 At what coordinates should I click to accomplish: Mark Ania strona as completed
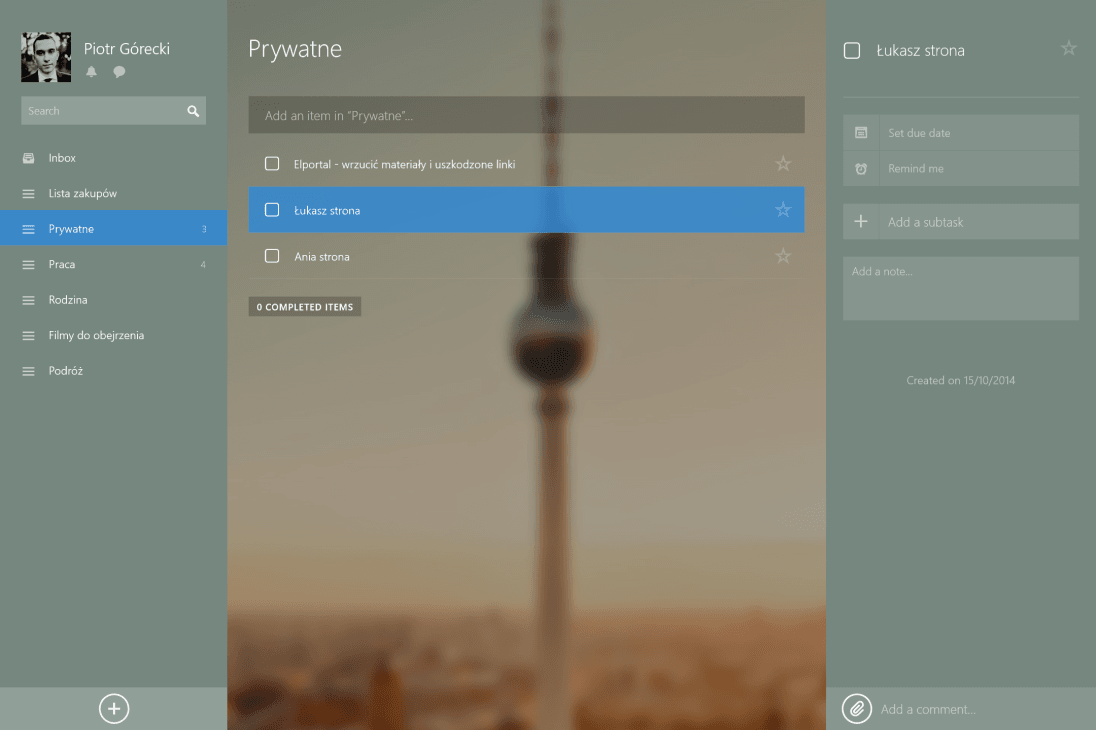pos(272,257)
